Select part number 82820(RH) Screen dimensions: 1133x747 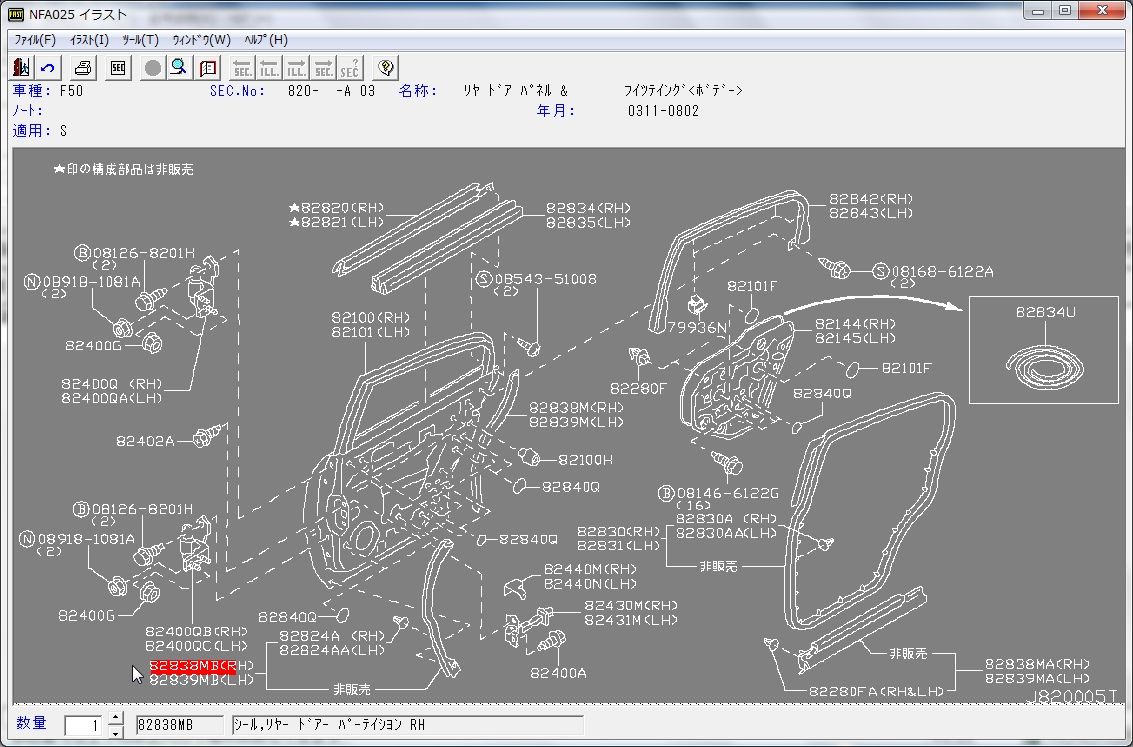pyautogui.click(x=337, y=208)
